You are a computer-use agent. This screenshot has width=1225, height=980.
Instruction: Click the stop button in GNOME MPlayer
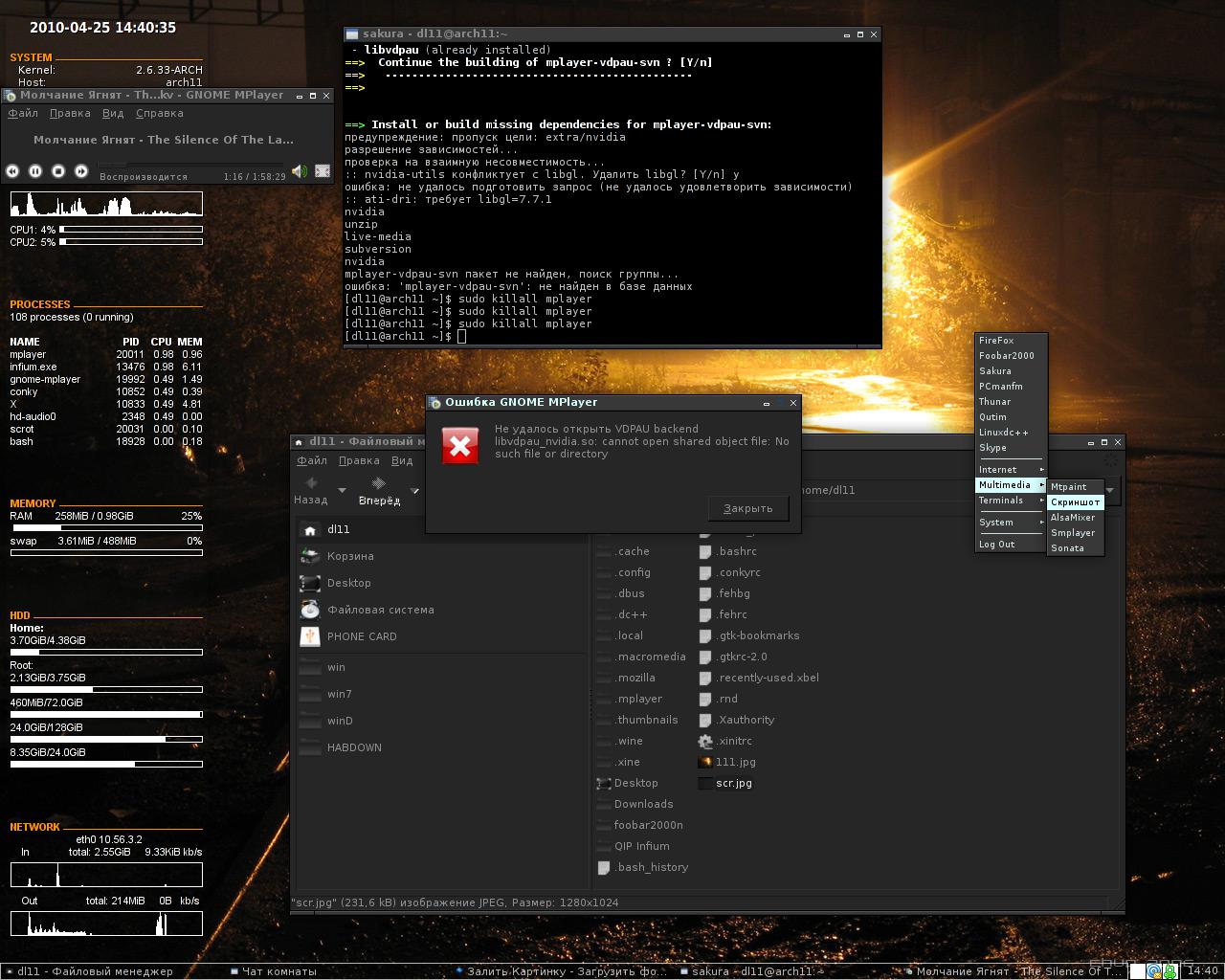pyautogui.click(x=58, y=171)
